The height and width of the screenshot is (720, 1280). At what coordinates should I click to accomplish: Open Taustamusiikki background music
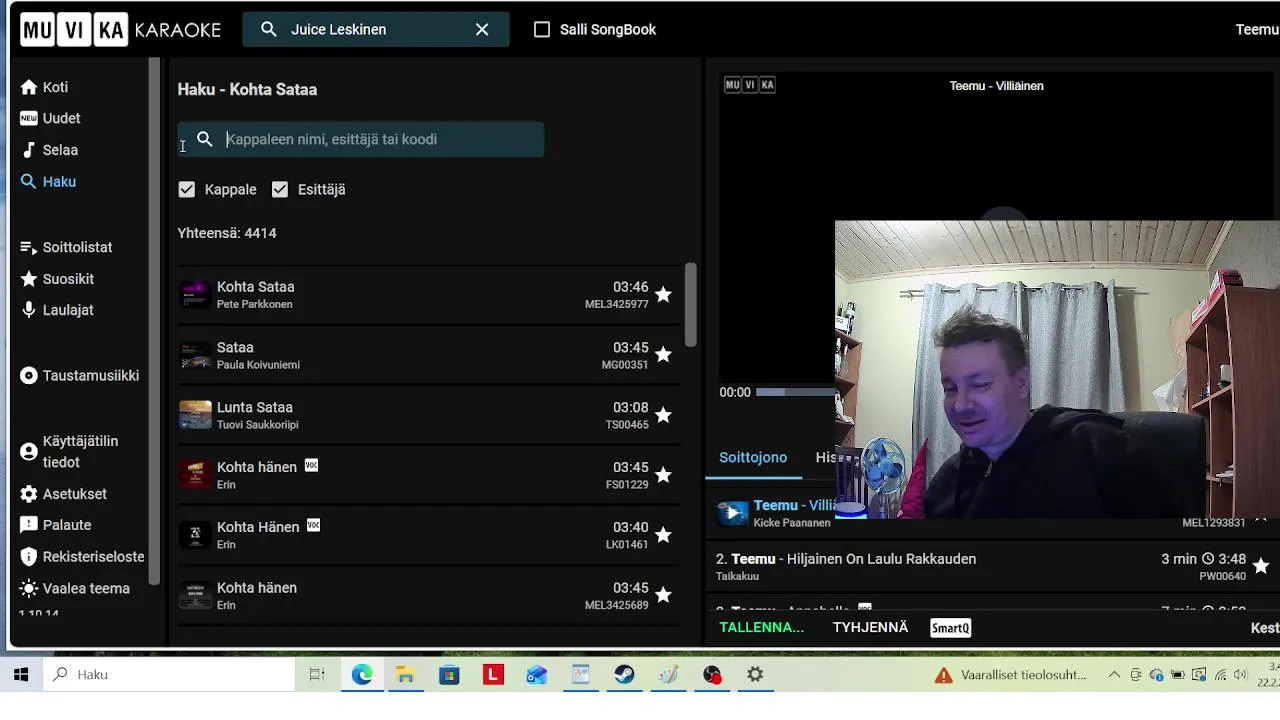click(79, 376)
